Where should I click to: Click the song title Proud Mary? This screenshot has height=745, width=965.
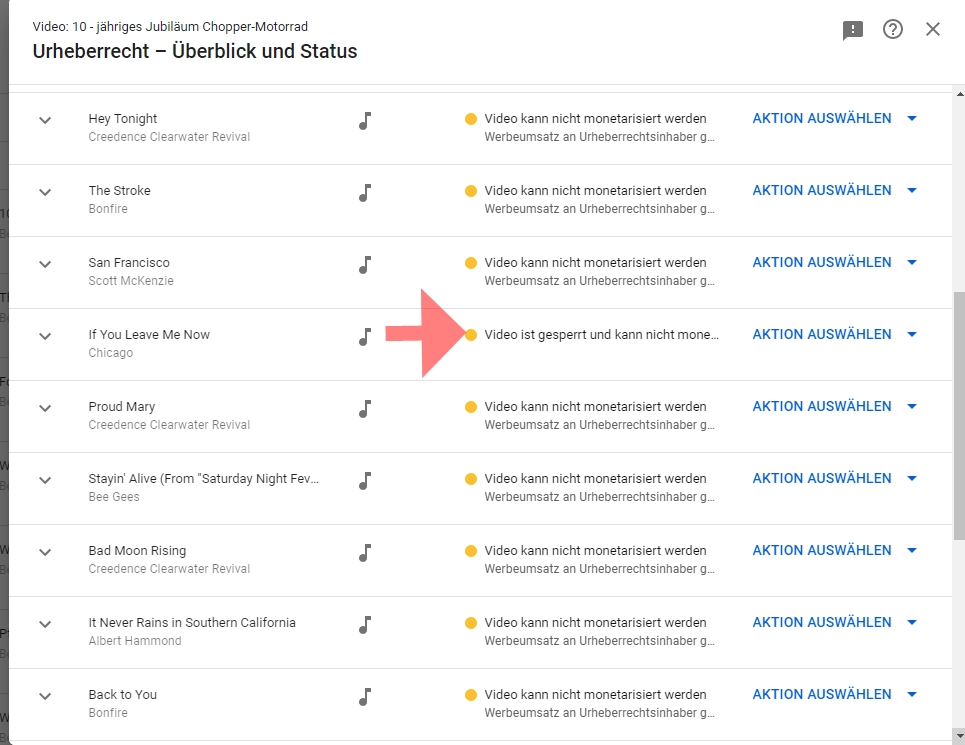[x=121, y=407]
